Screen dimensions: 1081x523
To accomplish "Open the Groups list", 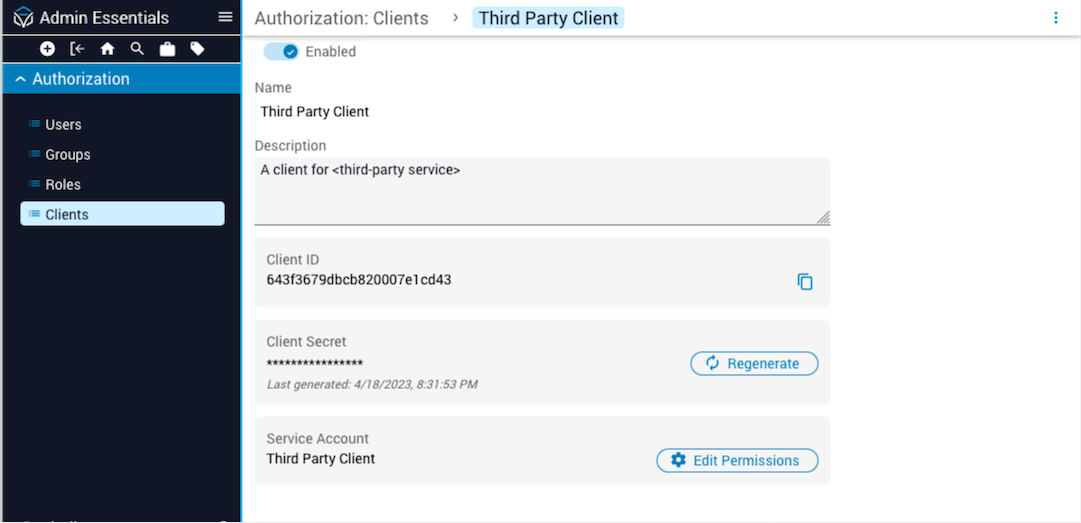I will point(68,155).
